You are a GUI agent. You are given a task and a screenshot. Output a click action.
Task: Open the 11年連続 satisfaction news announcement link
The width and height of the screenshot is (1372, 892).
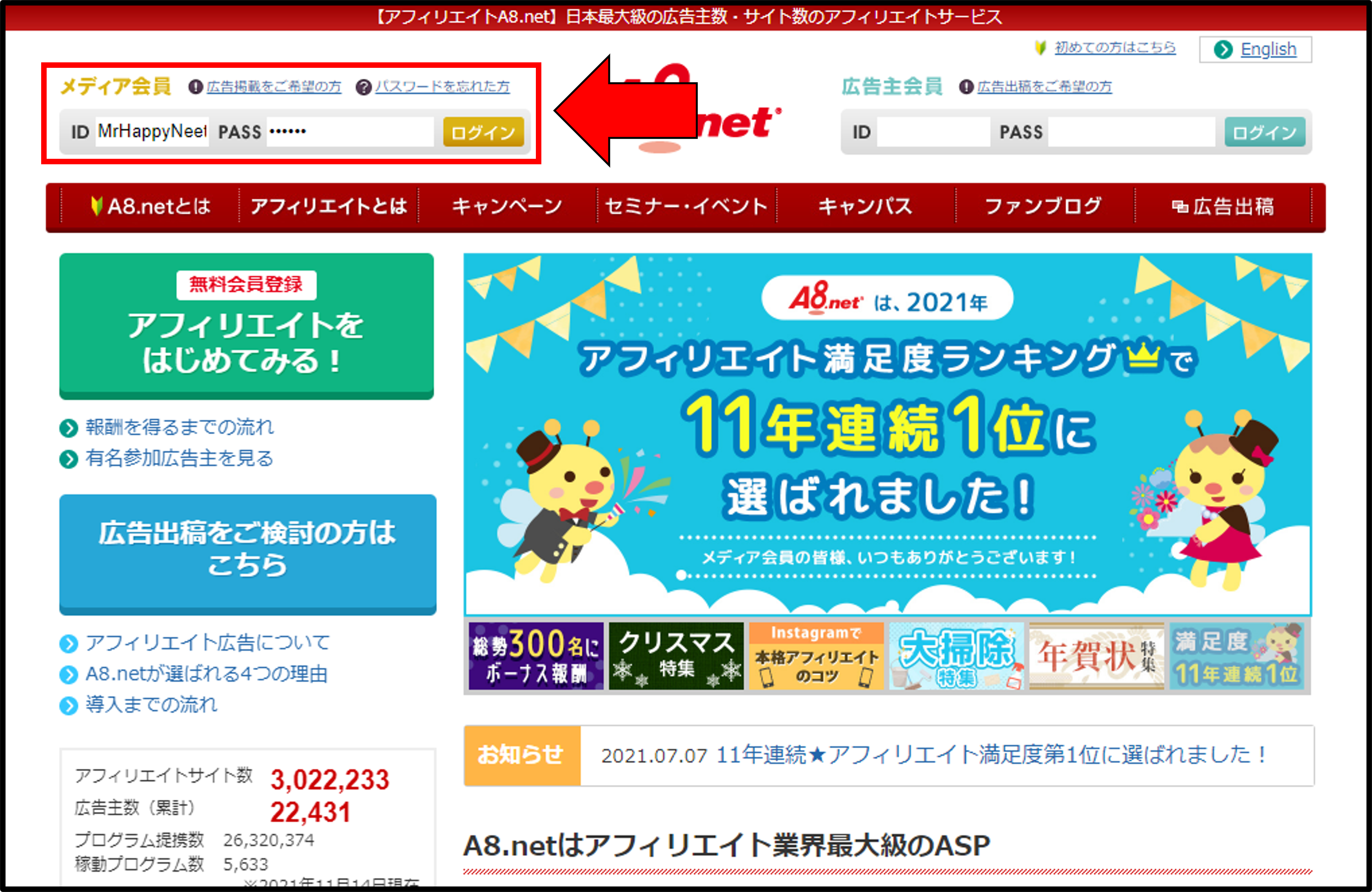pyautogui.click(x=990, y=755)
